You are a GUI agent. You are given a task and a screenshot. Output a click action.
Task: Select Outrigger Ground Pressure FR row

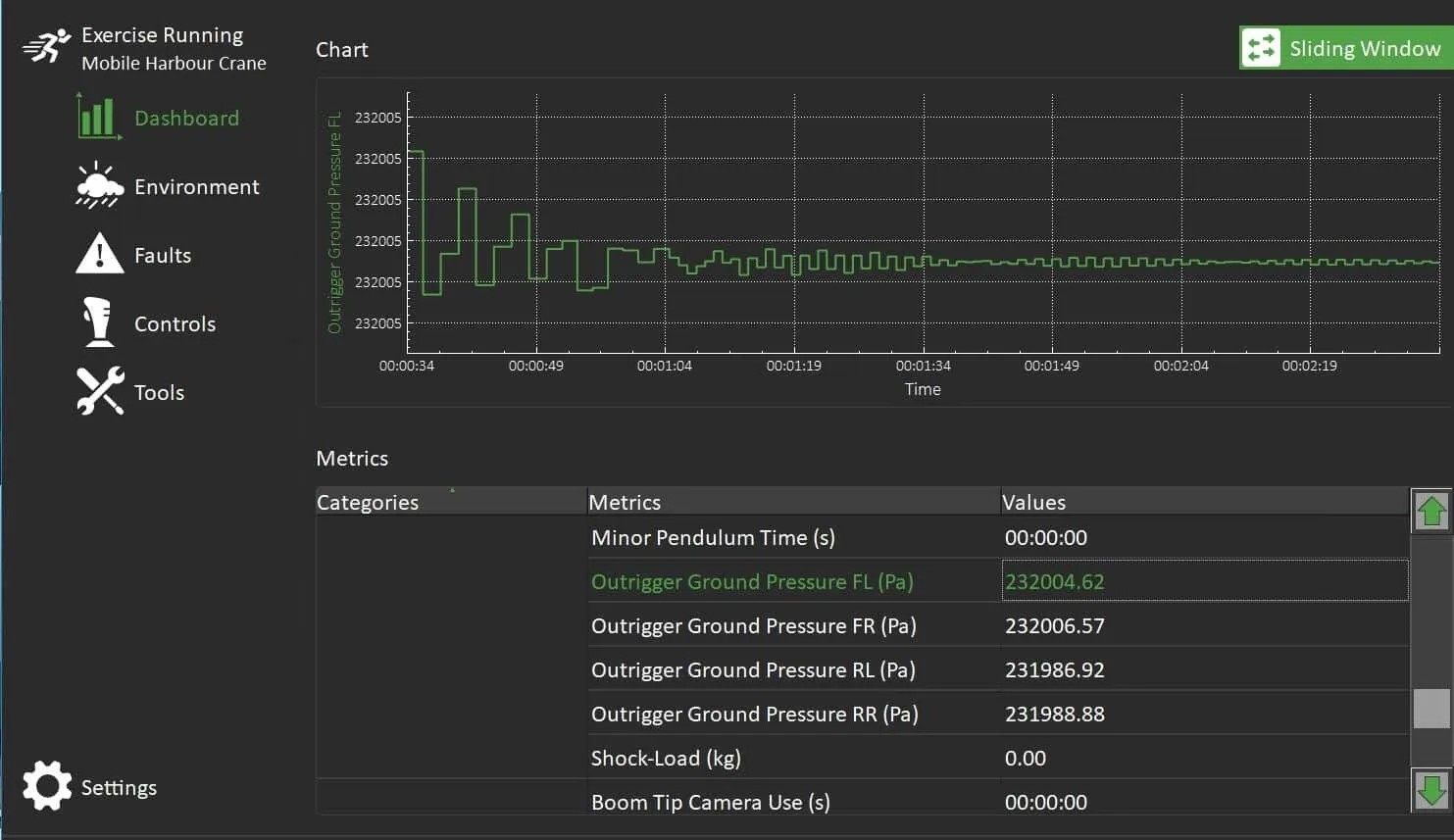pyautogui.click(x=753, y=625)
